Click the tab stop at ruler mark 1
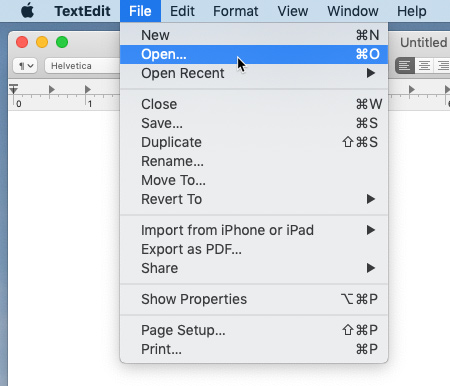This screenshot has width=450, height=386. point(88,89)
